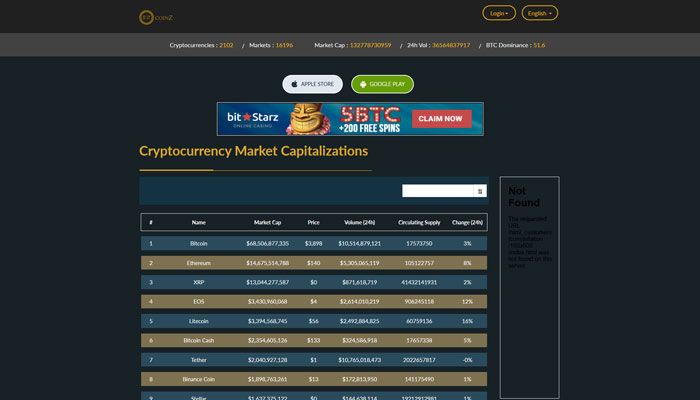Click the Apple icon on the store button
This screenshot has height=400, width=700.
click(x=294, y=84)
